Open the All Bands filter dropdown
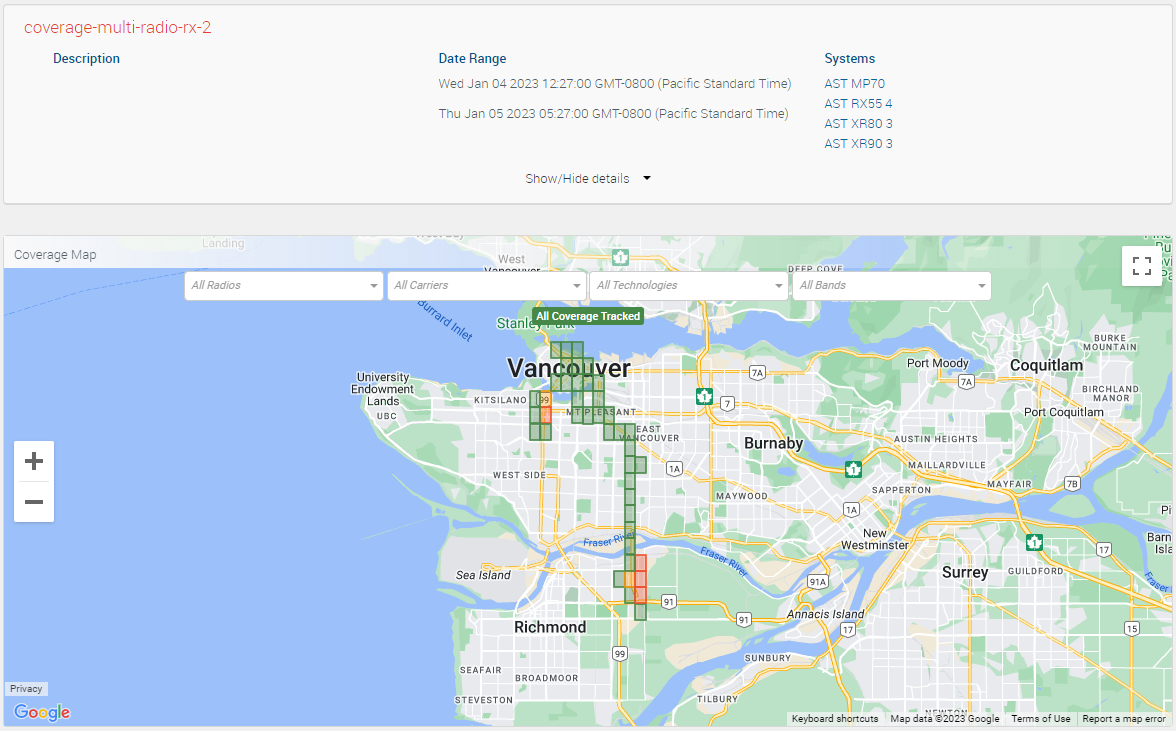Viewport: 1176px width, 731px height. click(x=892, y=286)
